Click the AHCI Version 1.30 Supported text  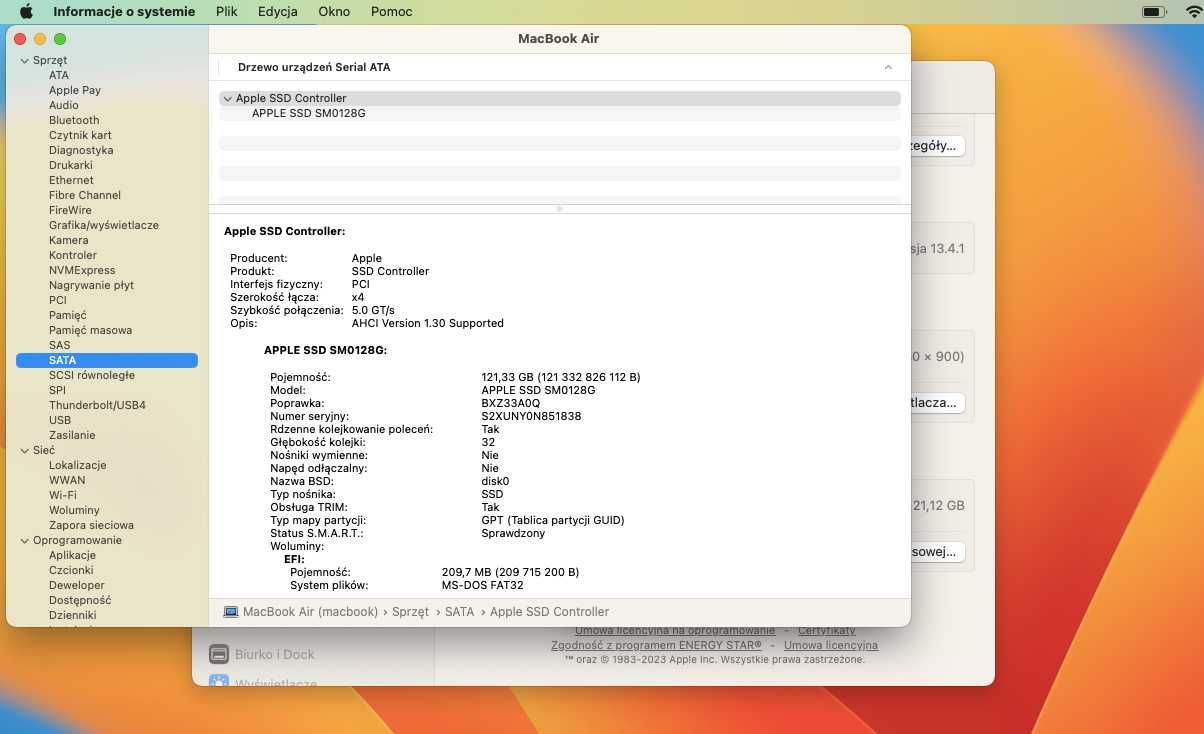click(x=428, y=323)
